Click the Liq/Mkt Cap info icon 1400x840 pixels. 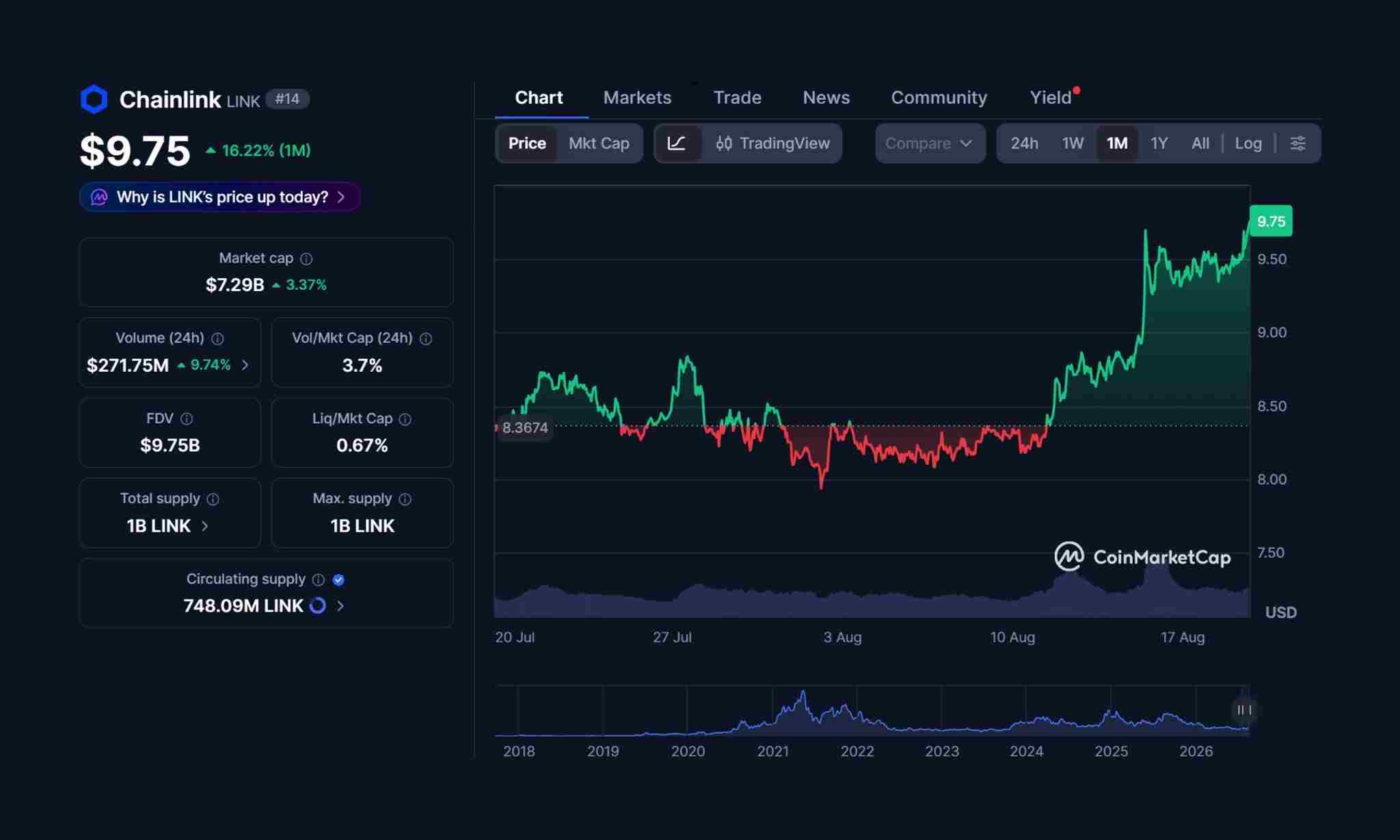(x=405, y=419)
